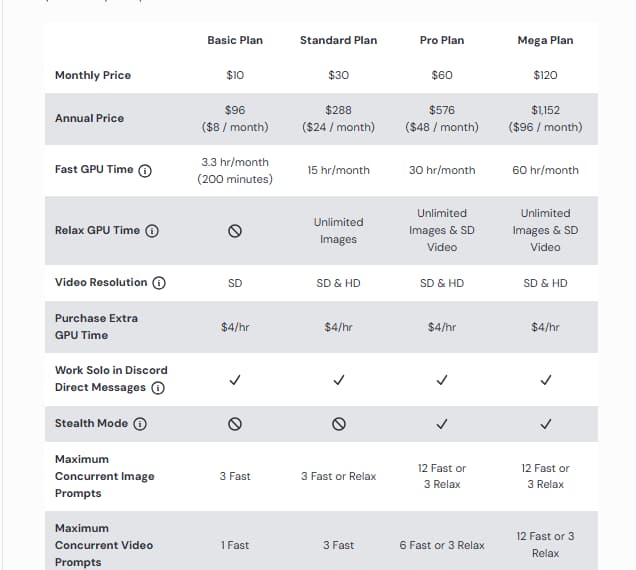This screenshot has width=636, height=570.
Task: Click Basic Plan's Discord Direct Messages checkmark
Action: point(235,380)
